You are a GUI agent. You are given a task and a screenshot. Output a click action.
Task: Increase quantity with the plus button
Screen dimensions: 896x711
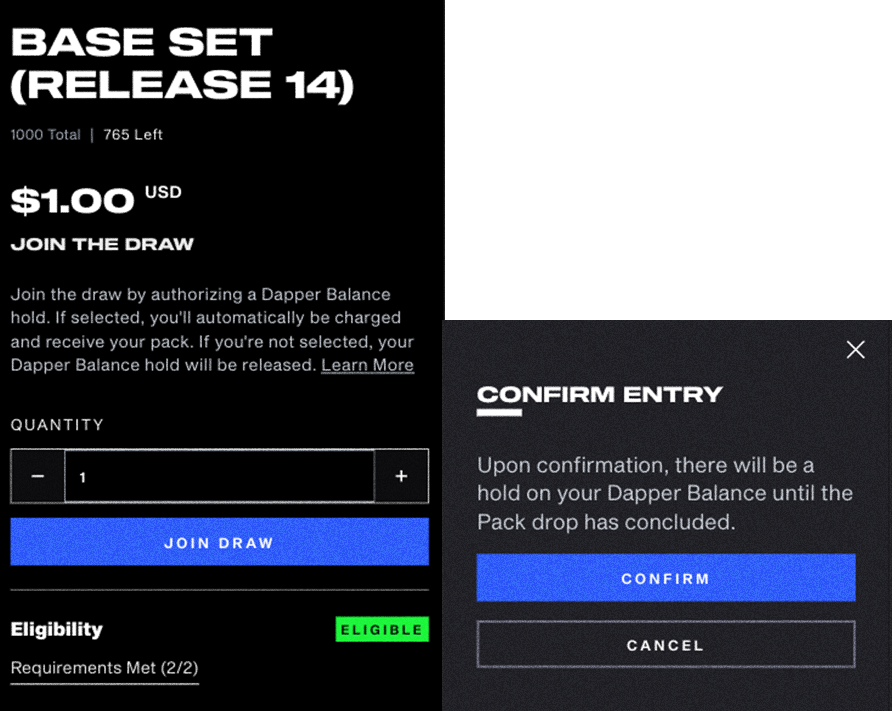click(x=401, y=476)
